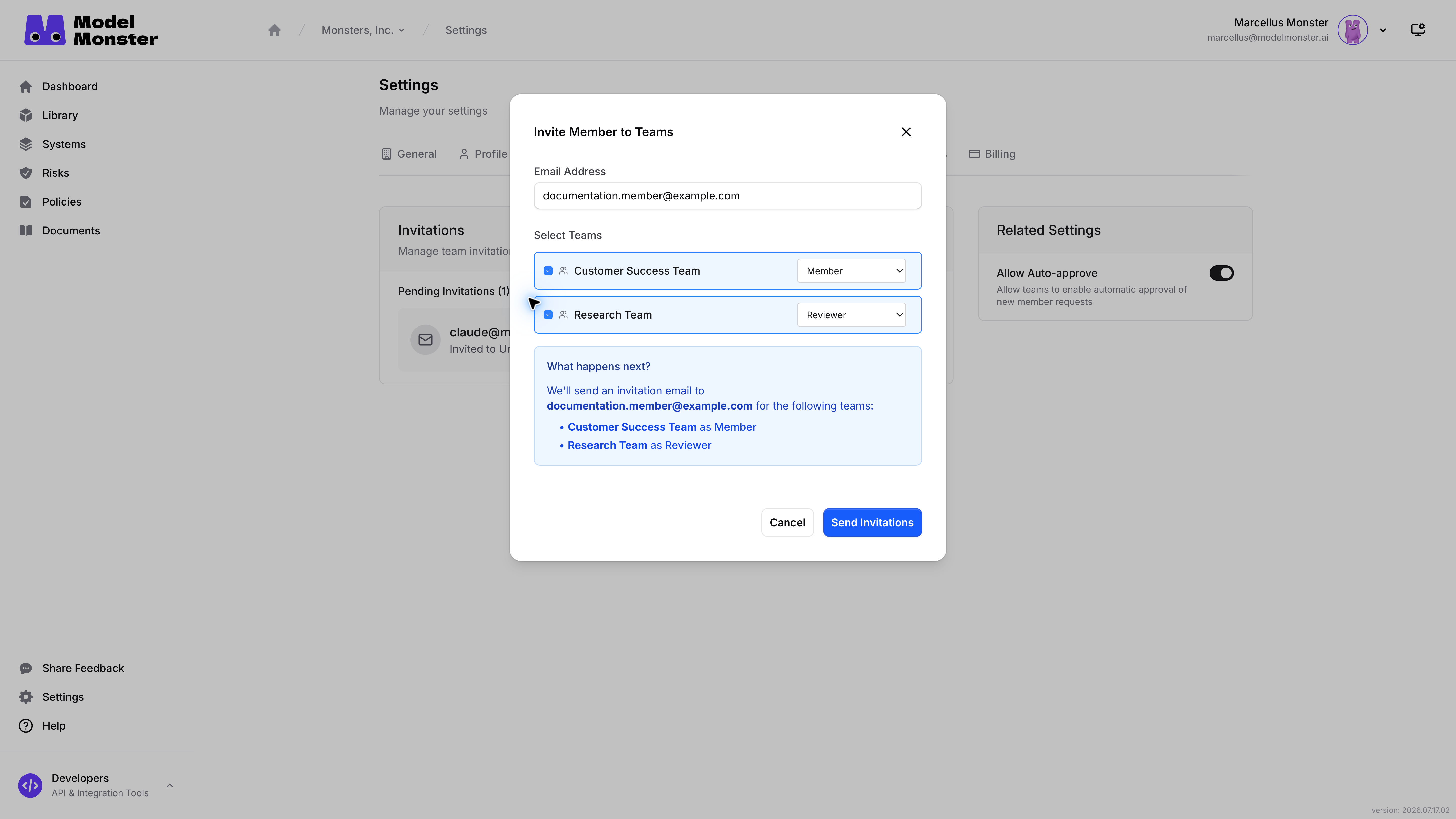The width and height of the screenshot is (1456, 819).
Task: Click the Settings breadcrumb
Action: (x=466, y=30)
